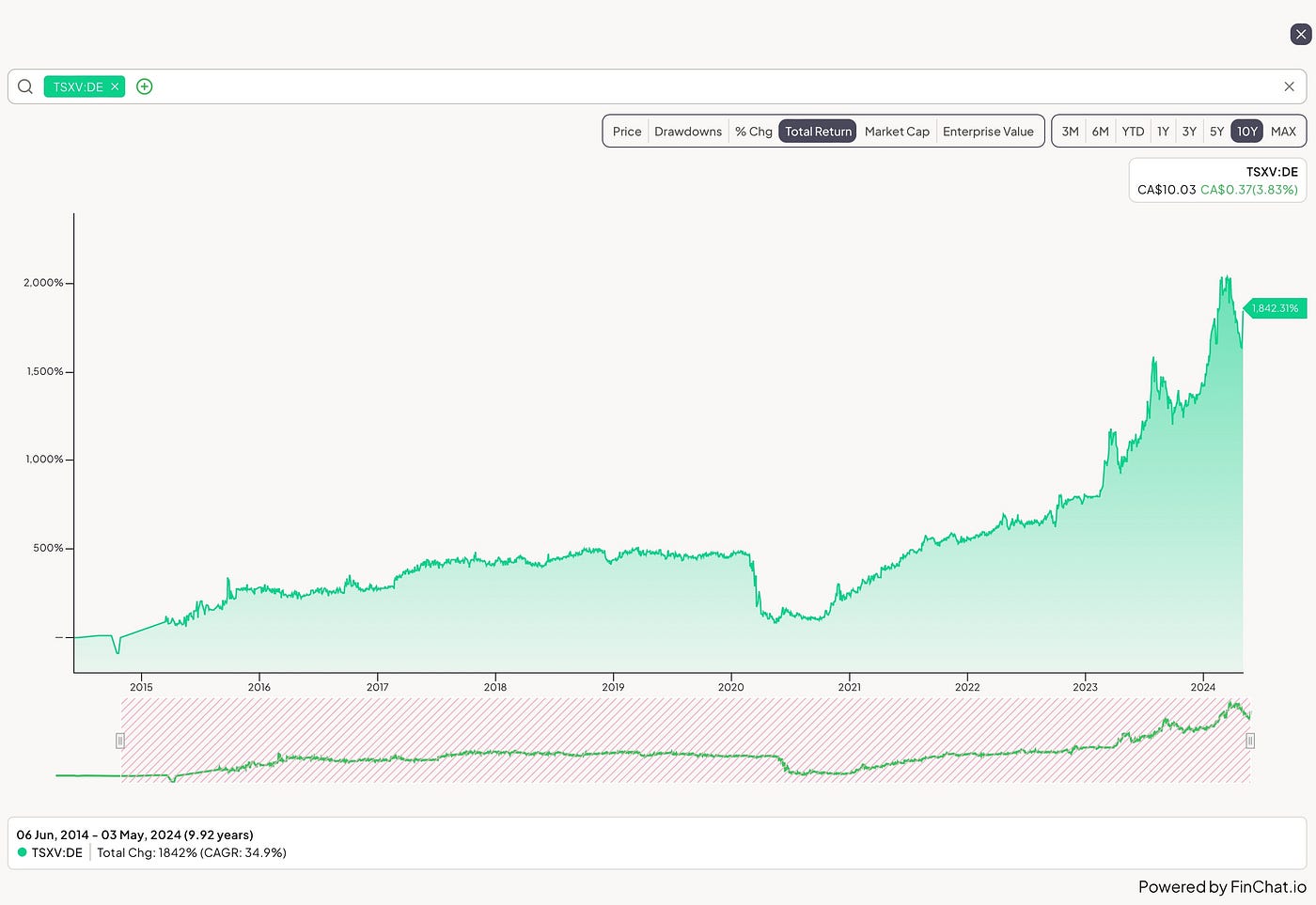
Task: Click the 2024 x-axis label
Action: coord(1203,687)
